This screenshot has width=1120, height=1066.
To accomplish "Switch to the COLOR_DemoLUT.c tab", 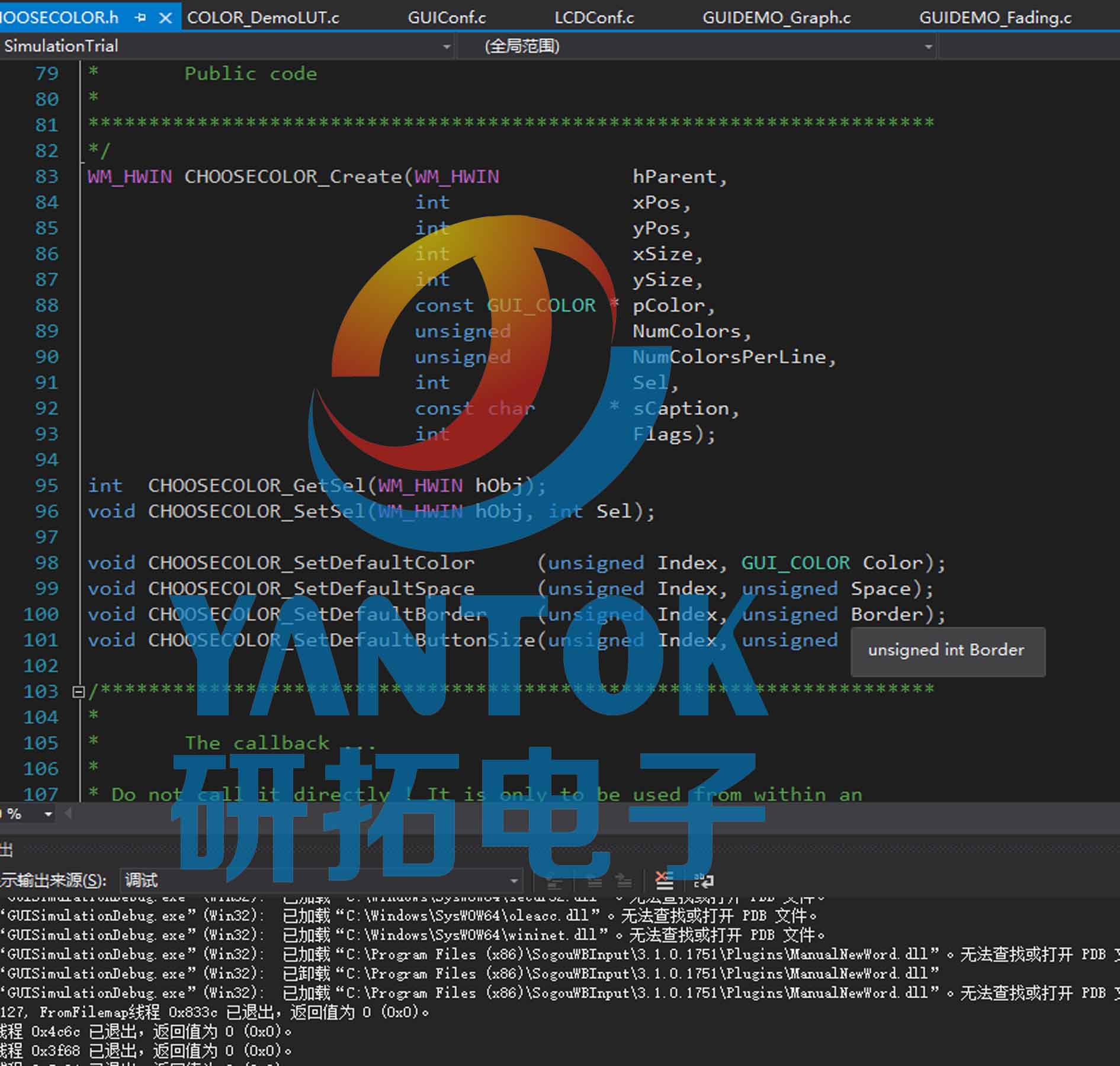I will click(263, 18).
